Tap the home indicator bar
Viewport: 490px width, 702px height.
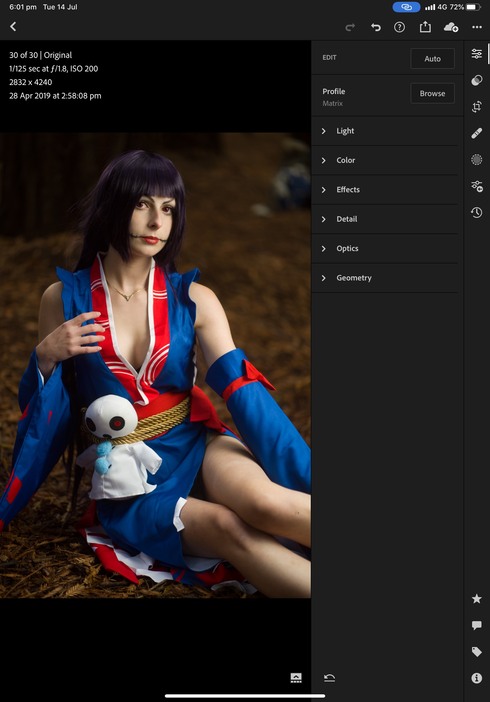tap(245, 696)
